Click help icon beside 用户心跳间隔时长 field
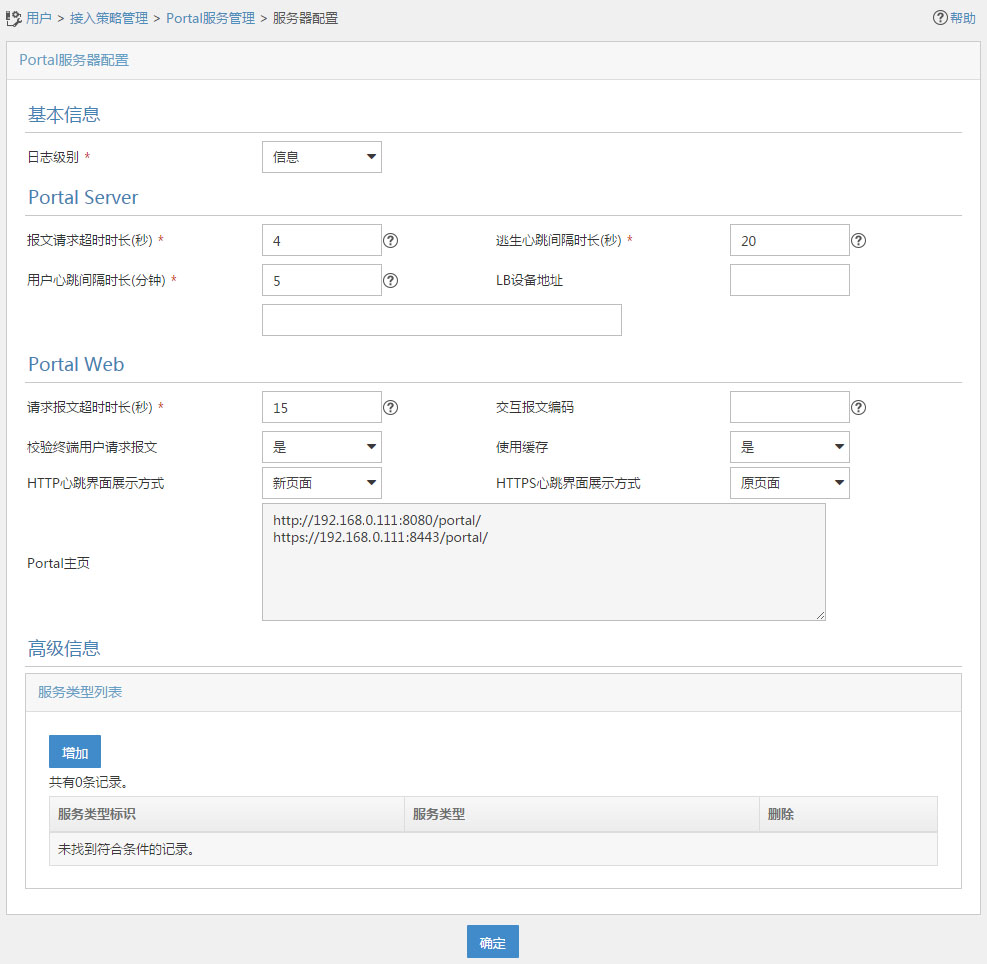This screenshot has width=987, height=964. (x=391, y=281)
